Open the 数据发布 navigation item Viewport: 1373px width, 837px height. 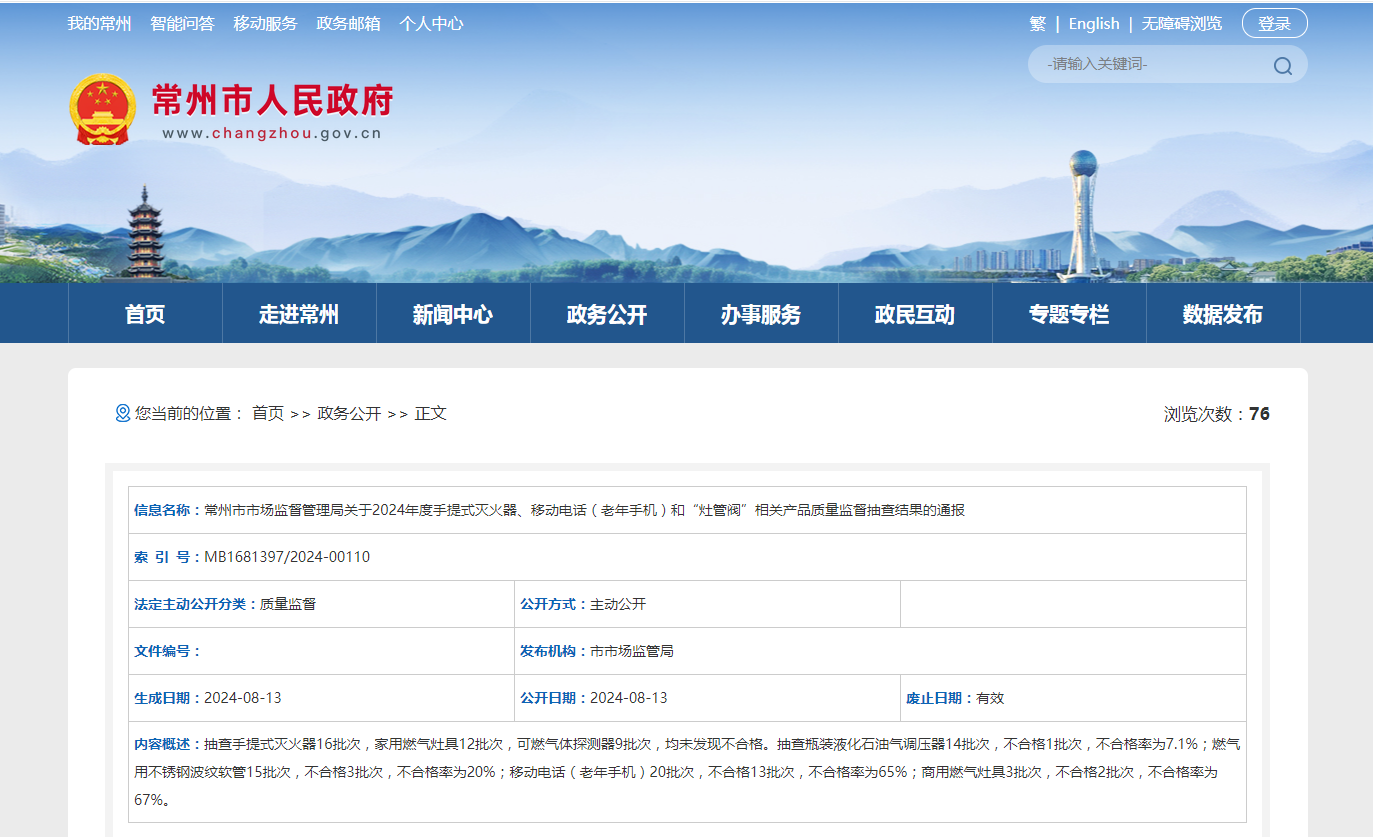(x=1223, y=314)
